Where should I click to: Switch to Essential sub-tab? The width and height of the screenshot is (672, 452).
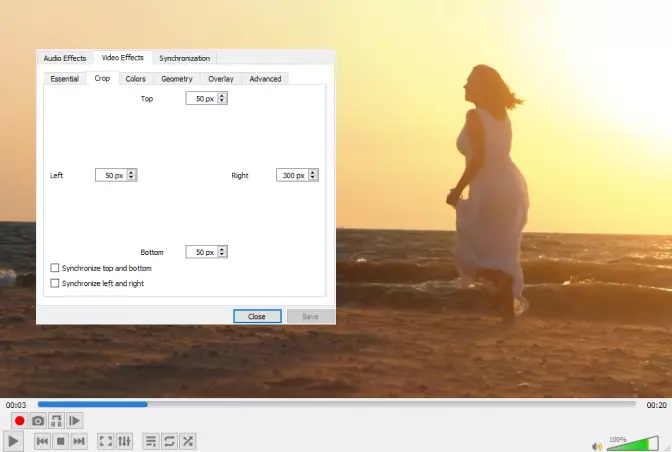65,79
